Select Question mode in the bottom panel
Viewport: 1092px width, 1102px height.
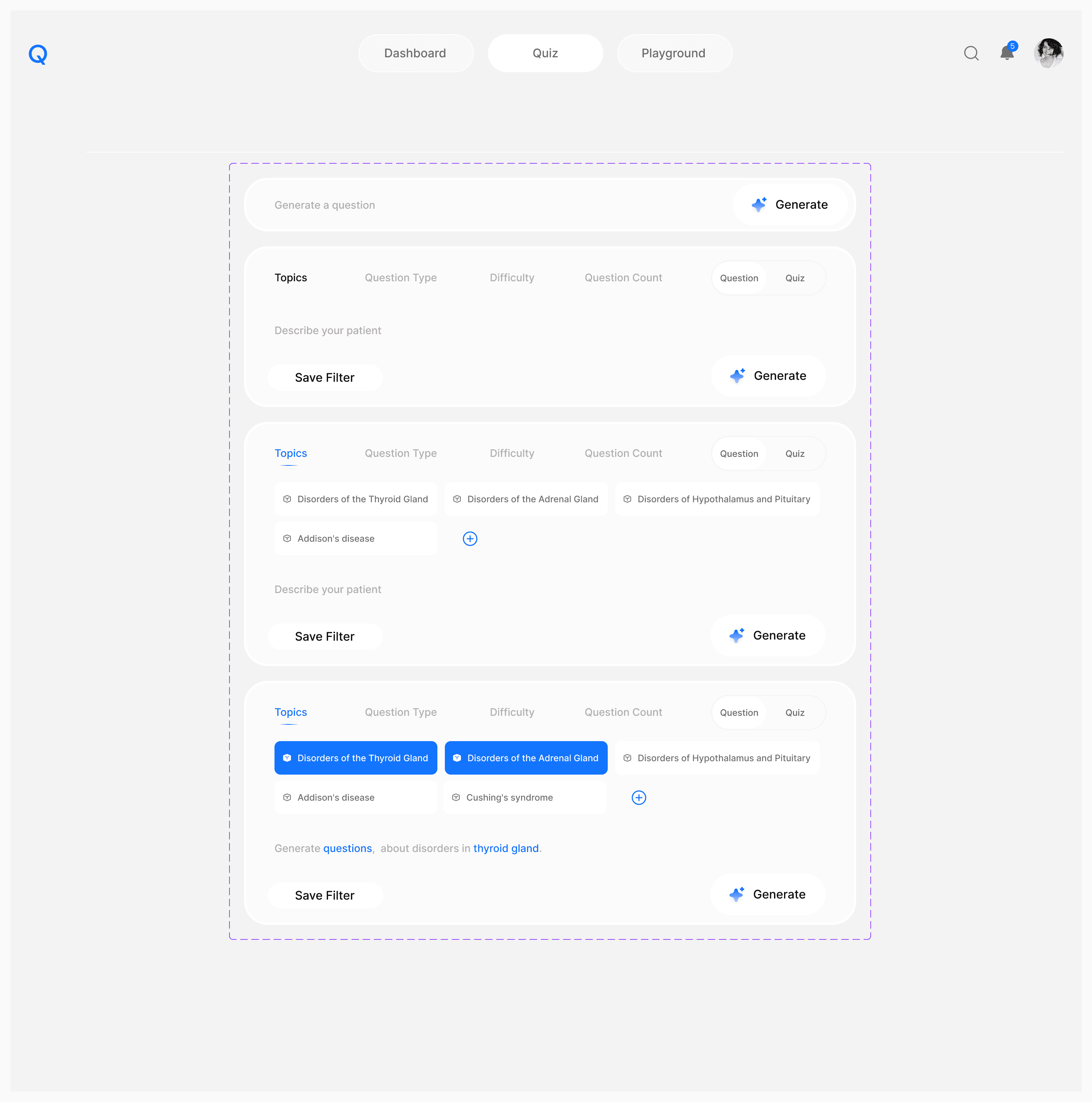(x=738, y=712)
